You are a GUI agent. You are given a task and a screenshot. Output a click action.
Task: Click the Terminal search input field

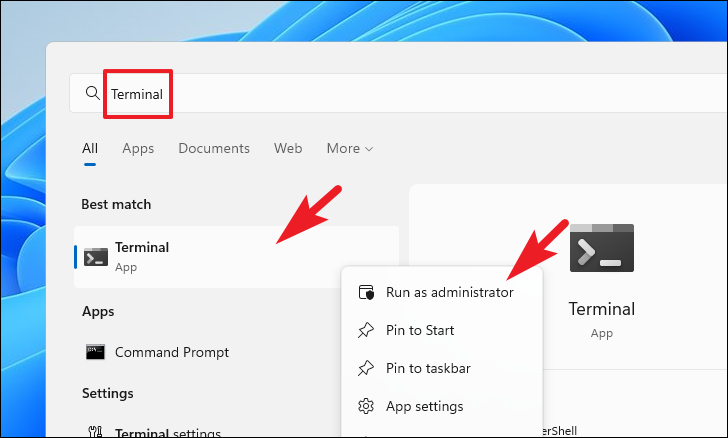point(398,93)
